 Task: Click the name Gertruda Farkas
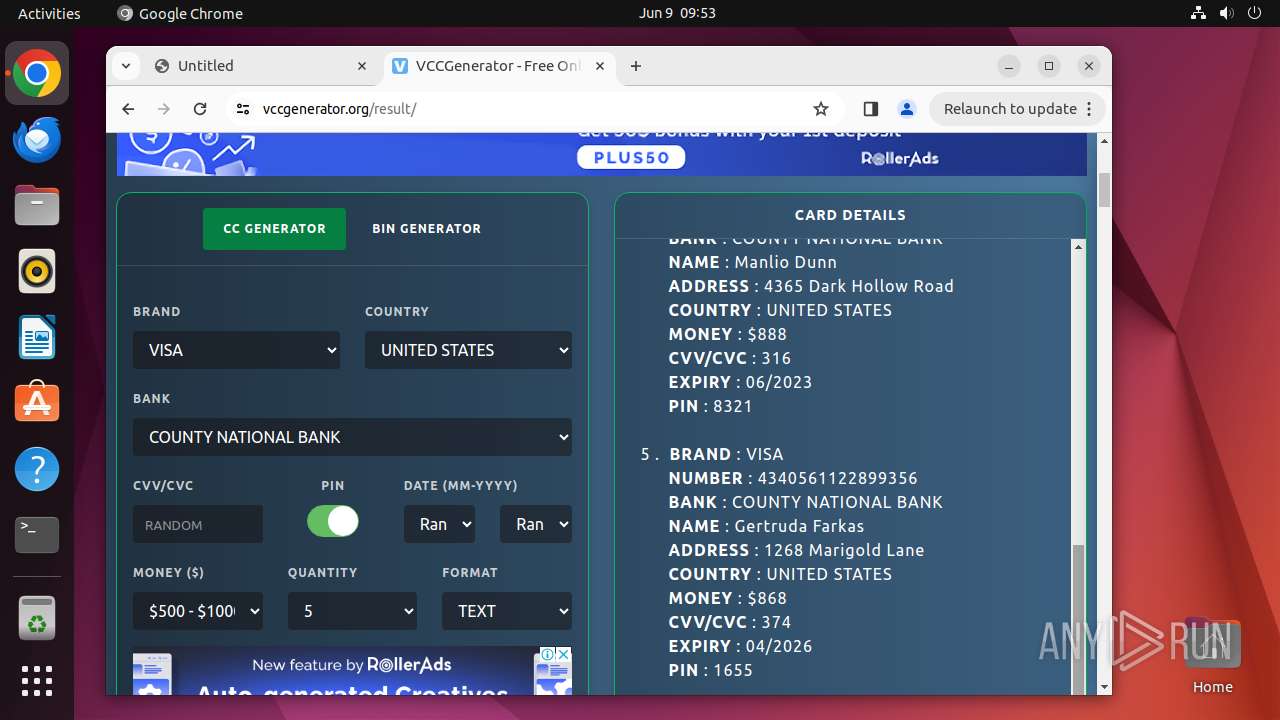(x=799, y=526)
